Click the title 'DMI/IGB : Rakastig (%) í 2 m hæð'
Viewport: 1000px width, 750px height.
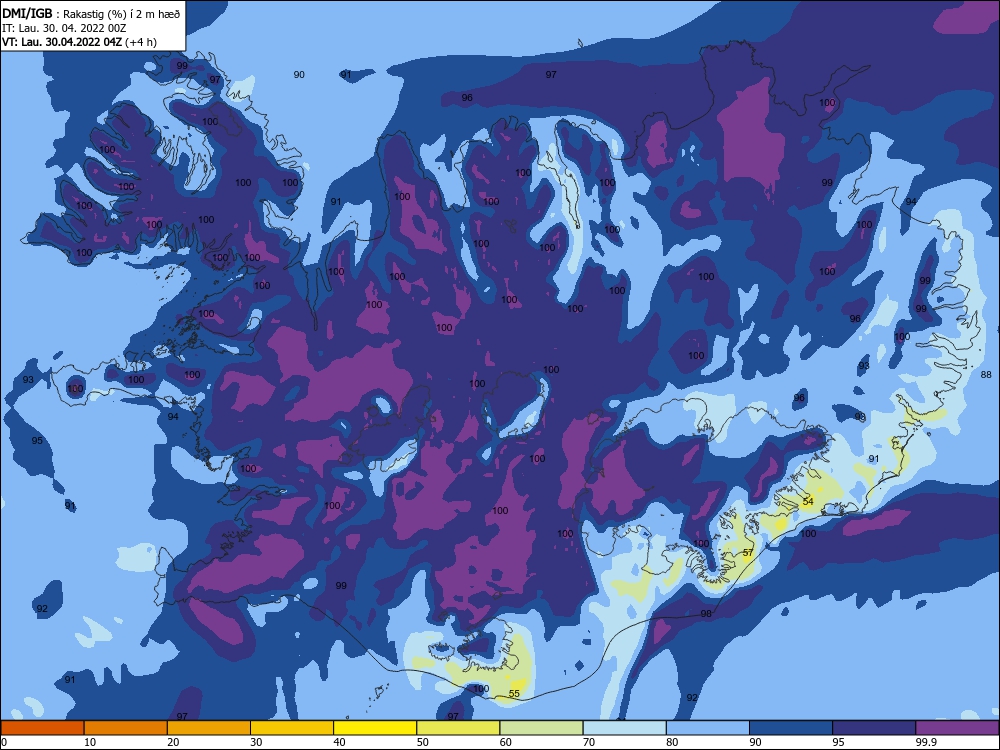[91, 13]
